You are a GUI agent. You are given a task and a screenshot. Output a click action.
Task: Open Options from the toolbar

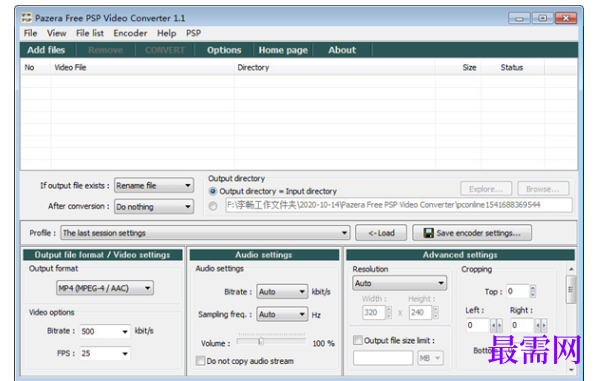(224, 50)
